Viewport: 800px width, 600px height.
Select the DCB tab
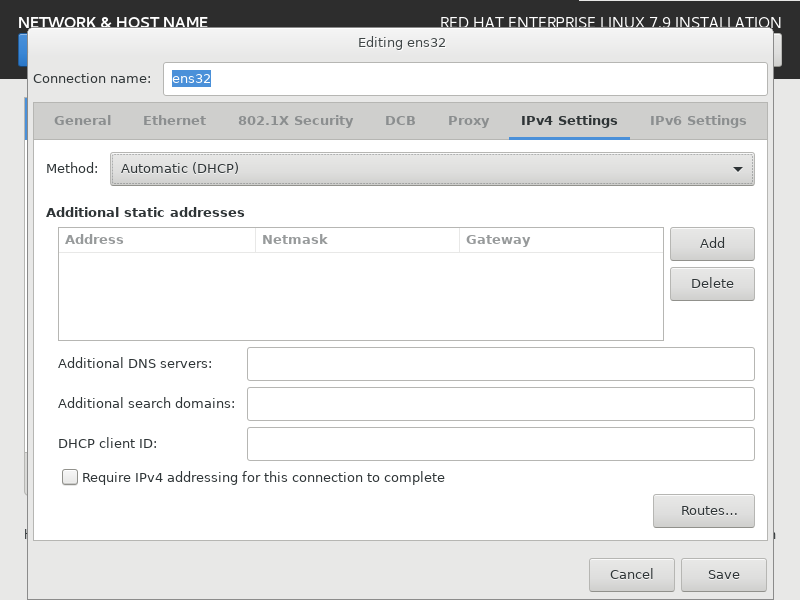tap(400, 120)
